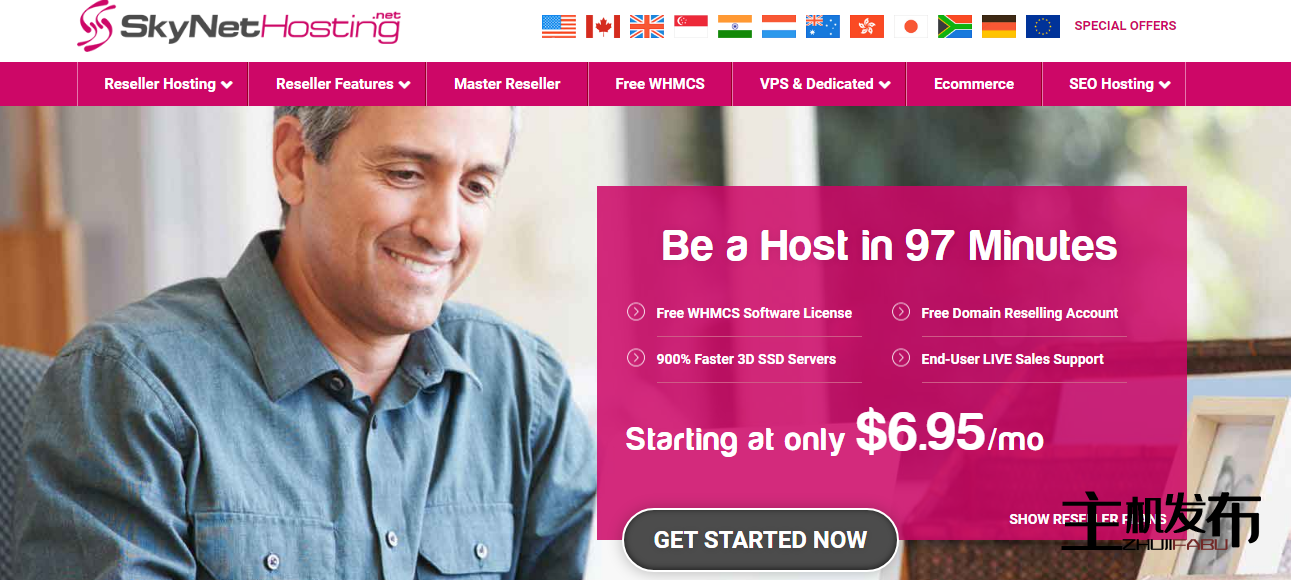Click the United States flag icon
Viewport: 1291px width, 580px height.
tap(559, 26)
